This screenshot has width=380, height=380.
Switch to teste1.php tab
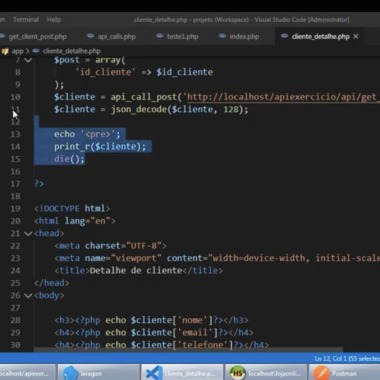[182, 37]
